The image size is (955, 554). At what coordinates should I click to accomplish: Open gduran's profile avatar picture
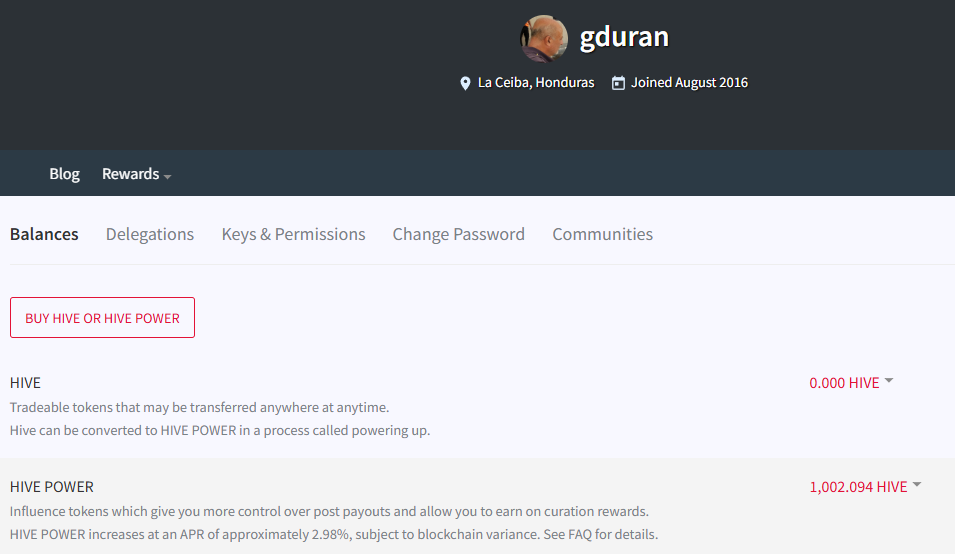544,38
